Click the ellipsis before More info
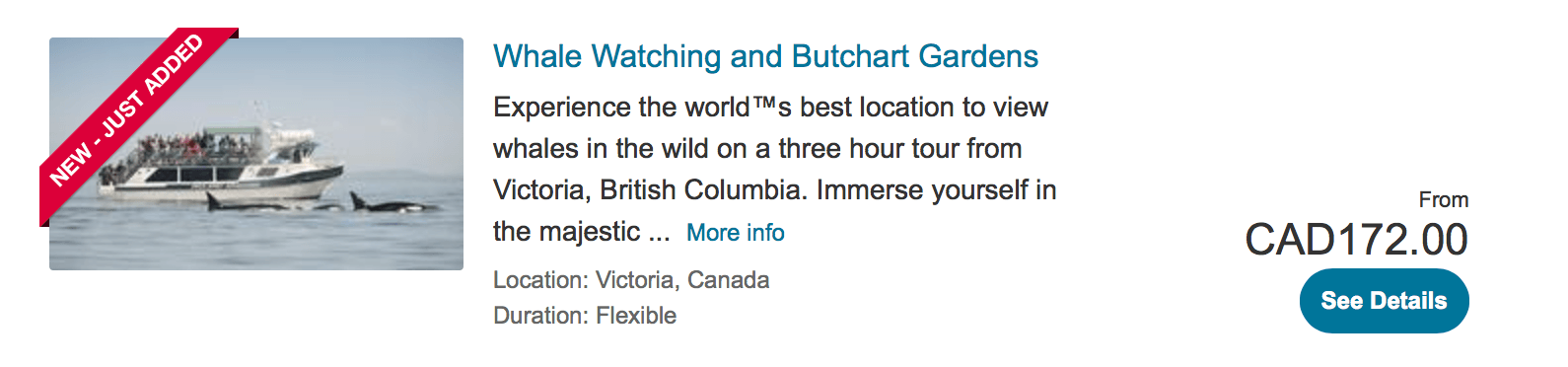This screenshot has height=367, width=1568. coord(659,233)
